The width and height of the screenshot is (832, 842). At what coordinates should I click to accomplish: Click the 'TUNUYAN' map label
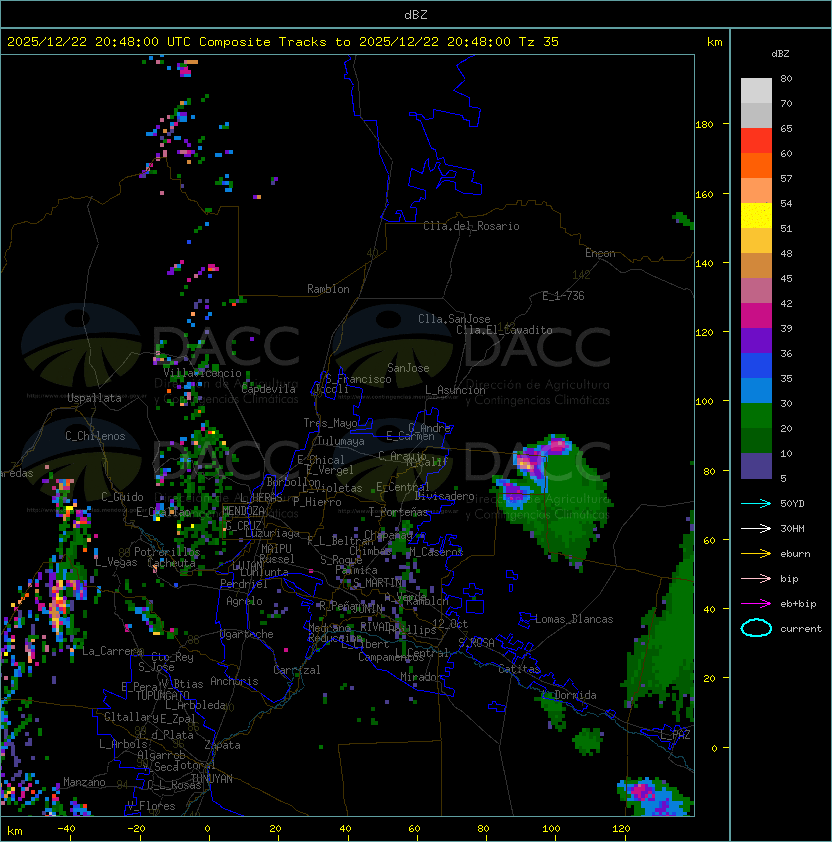pos(212,779)
